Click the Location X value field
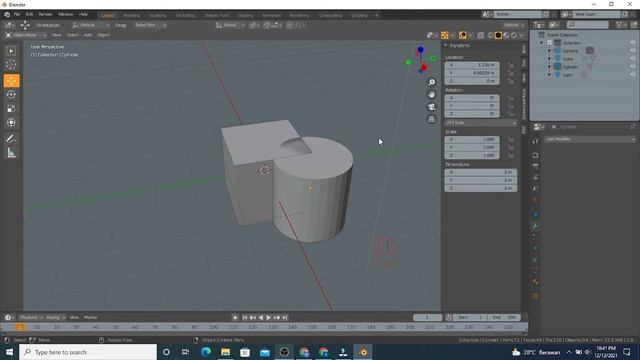The image size is (640, 360). 472,65
